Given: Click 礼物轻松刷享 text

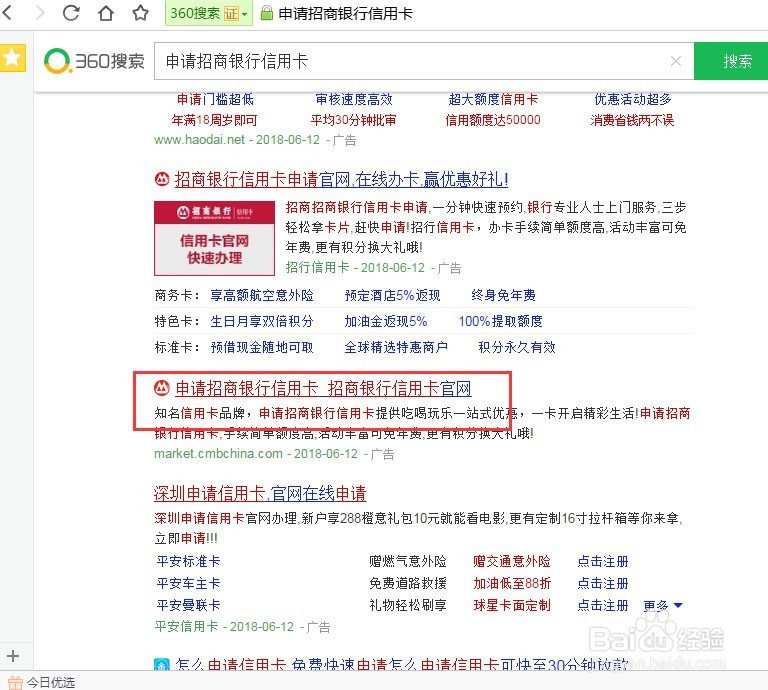Looking at the screenshot, I should 408,605.
